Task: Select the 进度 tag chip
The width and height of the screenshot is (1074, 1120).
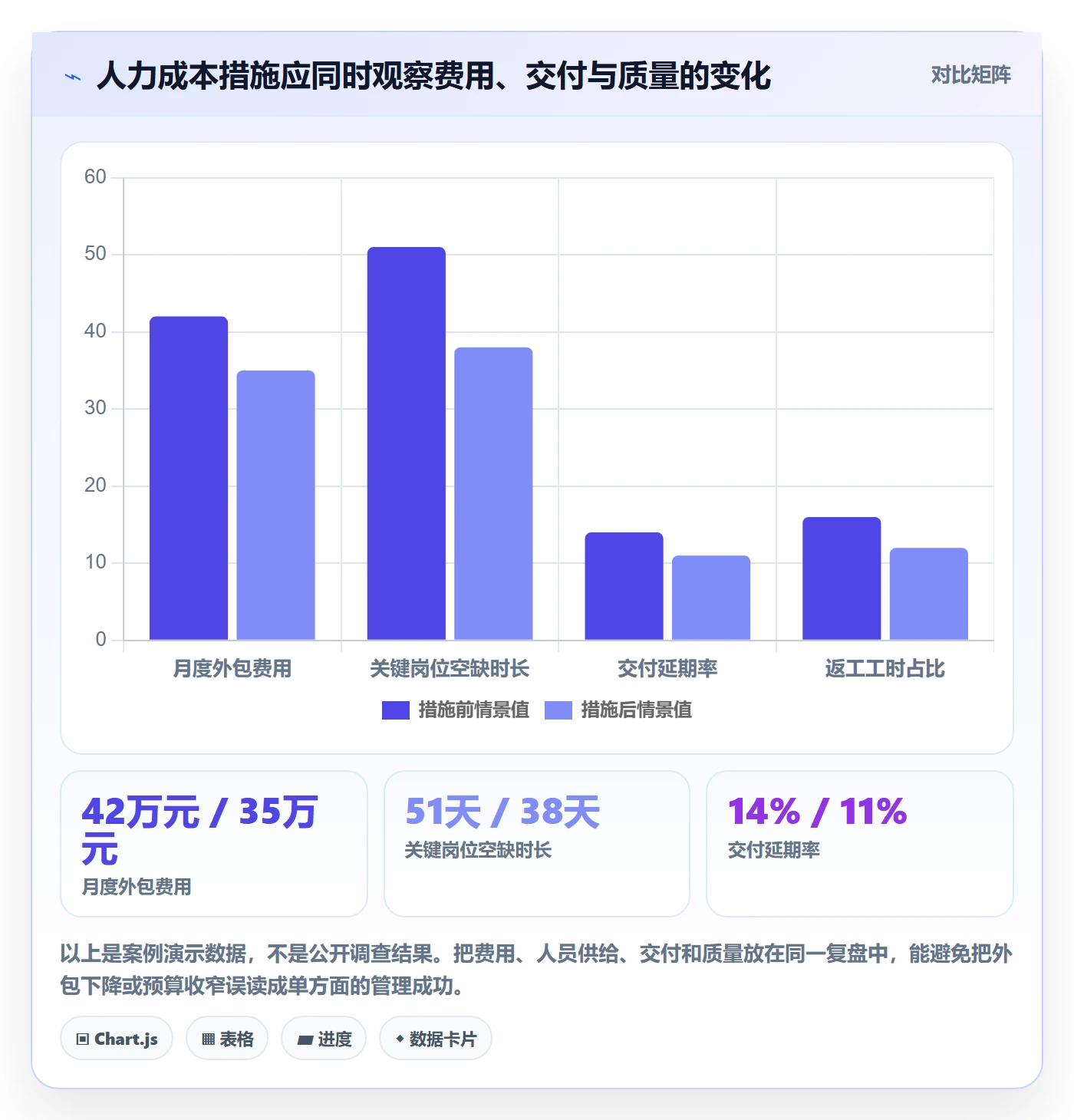Action: pos(324,1039)
